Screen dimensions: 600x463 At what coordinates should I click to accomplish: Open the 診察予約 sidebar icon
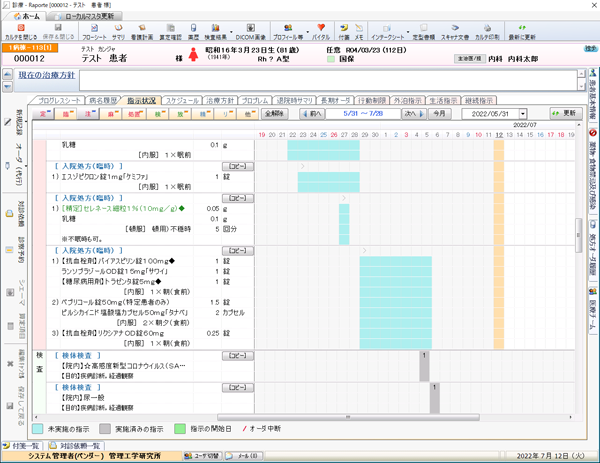pos(9,250)
